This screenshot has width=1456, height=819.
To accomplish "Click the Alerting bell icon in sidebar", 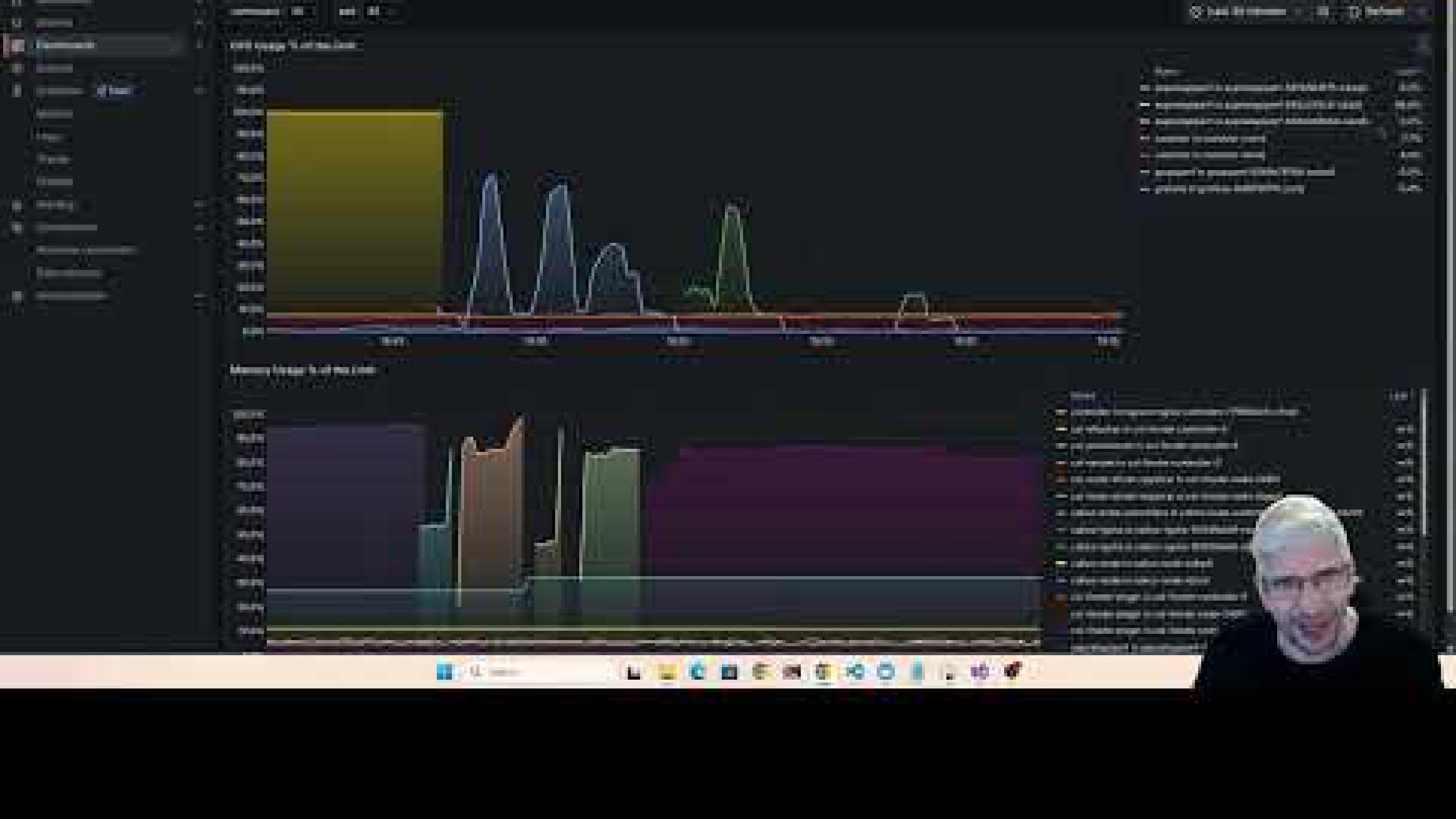I will tap(17, 205).
